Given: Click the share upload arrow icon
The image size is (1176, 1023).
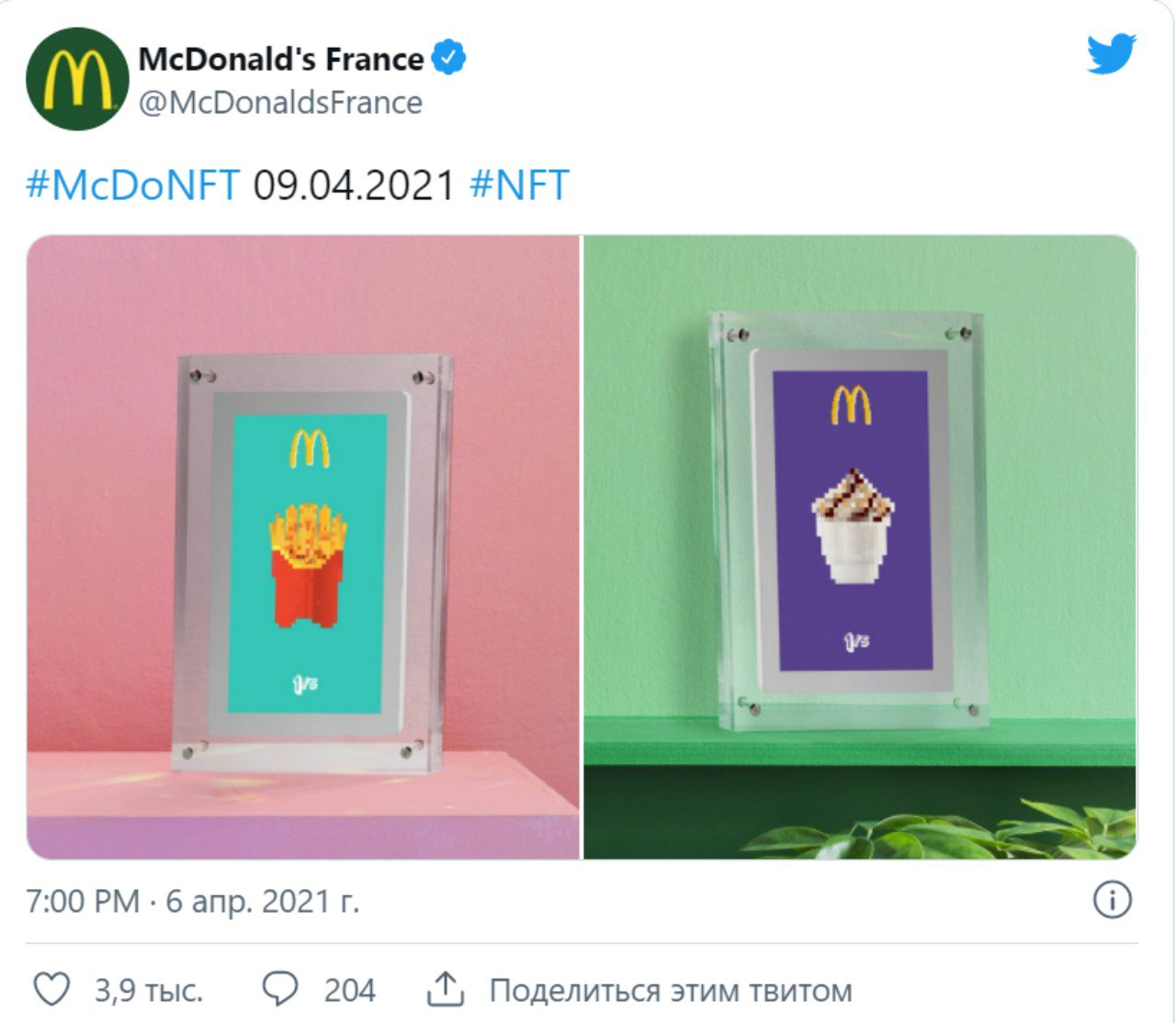Looking at the screenshot, I should [x=446, y=989].
